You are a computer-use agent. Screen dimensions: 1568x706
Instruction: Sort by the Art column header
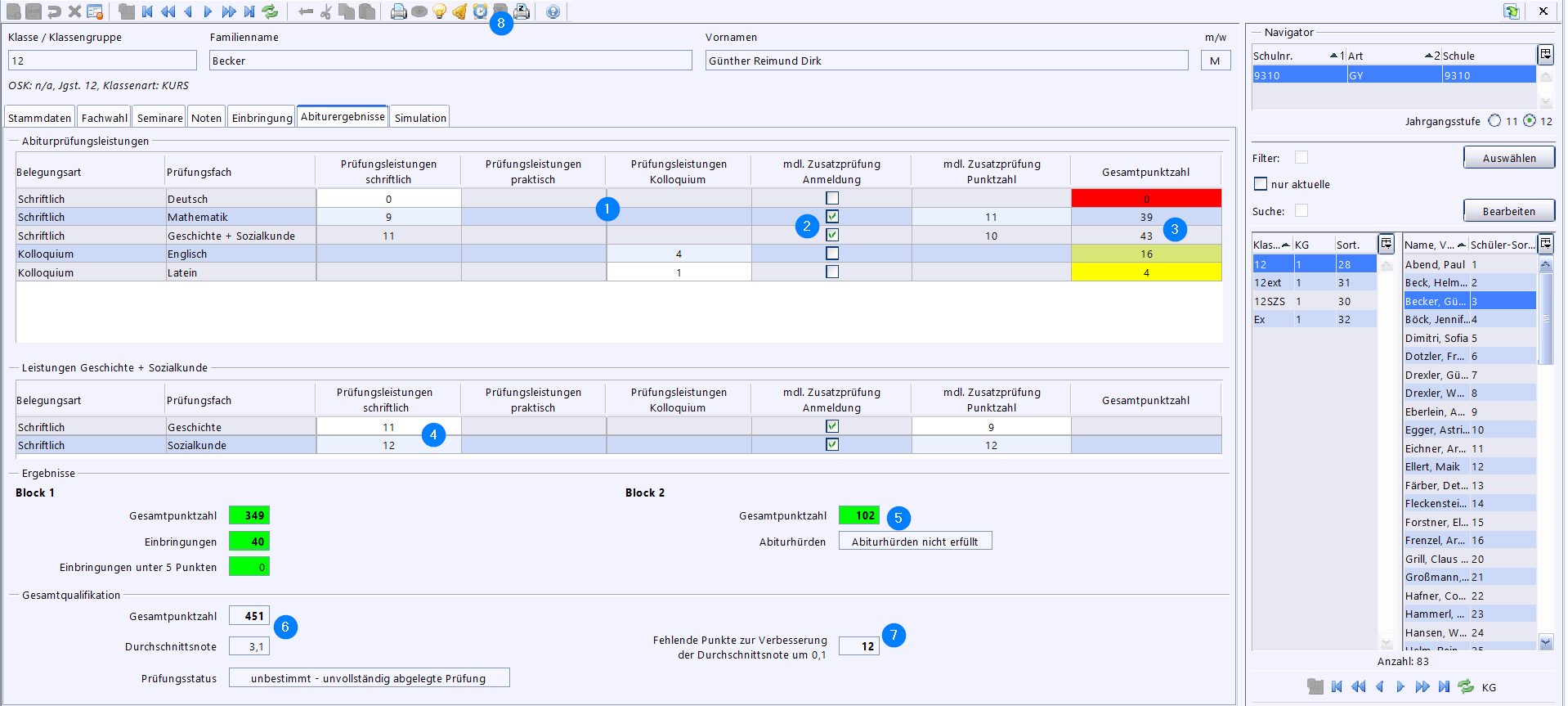click(x=1394, y=56)
